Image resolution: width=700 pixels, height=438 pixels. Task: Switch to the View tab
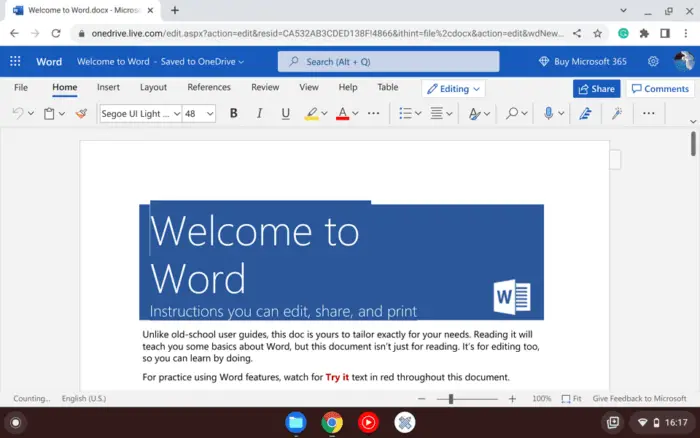pyautogui.click(x=309, y=88)
